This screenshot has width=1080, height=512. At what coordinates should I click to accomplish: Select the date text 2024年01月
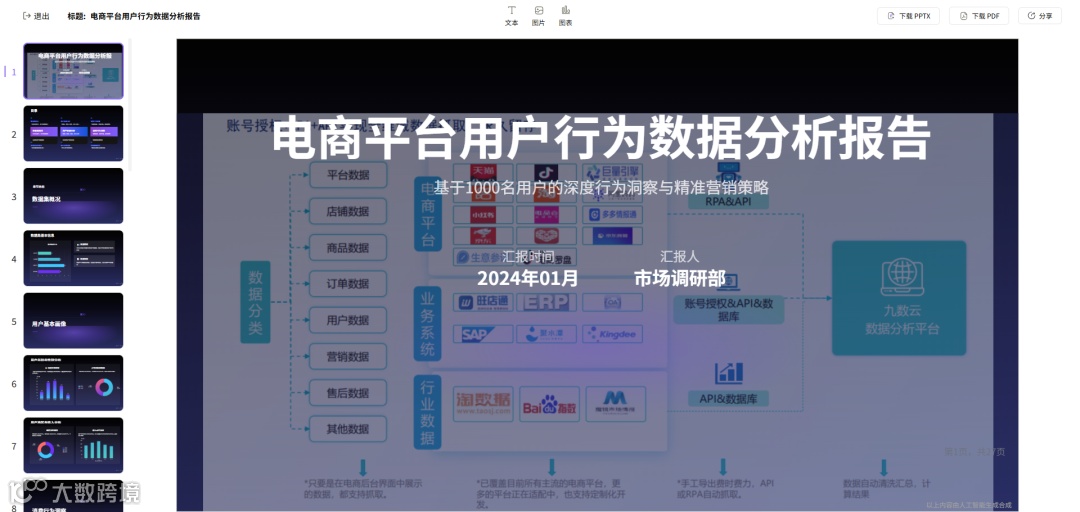[528, 278]
